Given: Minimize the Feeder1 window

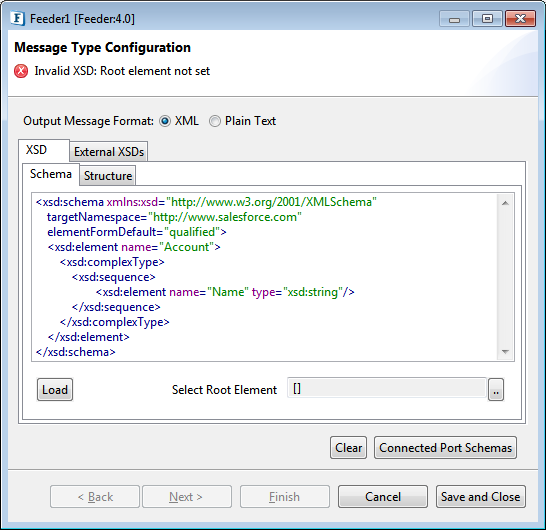Looking at the screenshot, I should (x=454, y=19).
